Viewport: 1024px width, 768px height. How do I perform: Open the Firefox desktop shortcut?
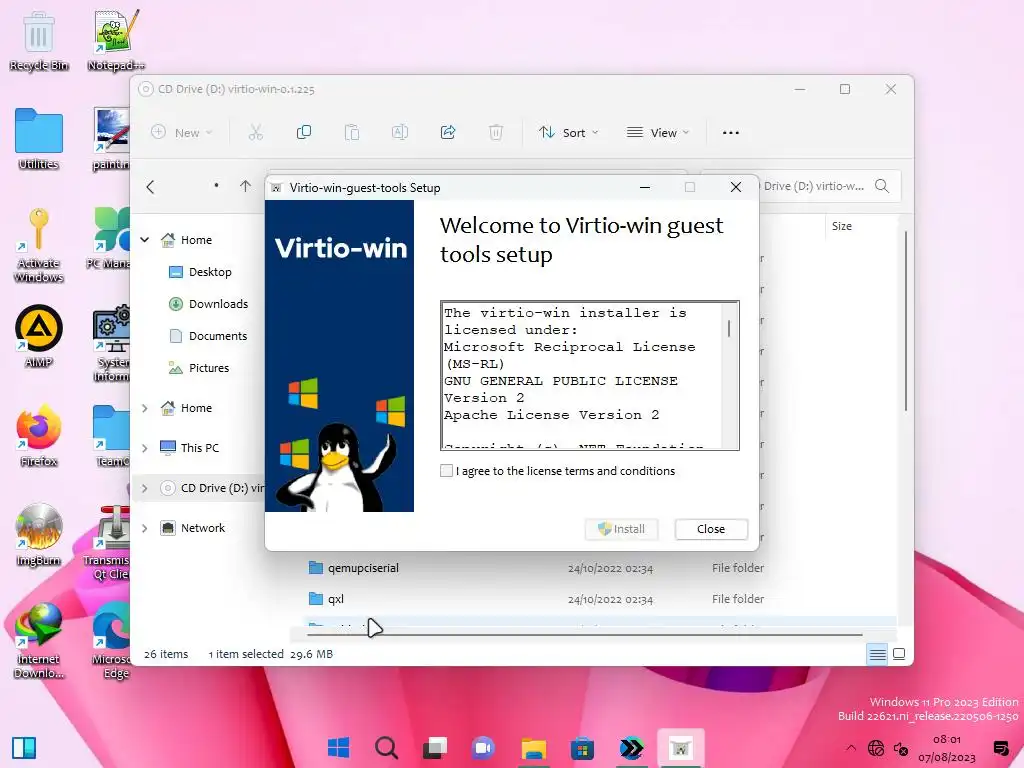(x=39, y=436)
